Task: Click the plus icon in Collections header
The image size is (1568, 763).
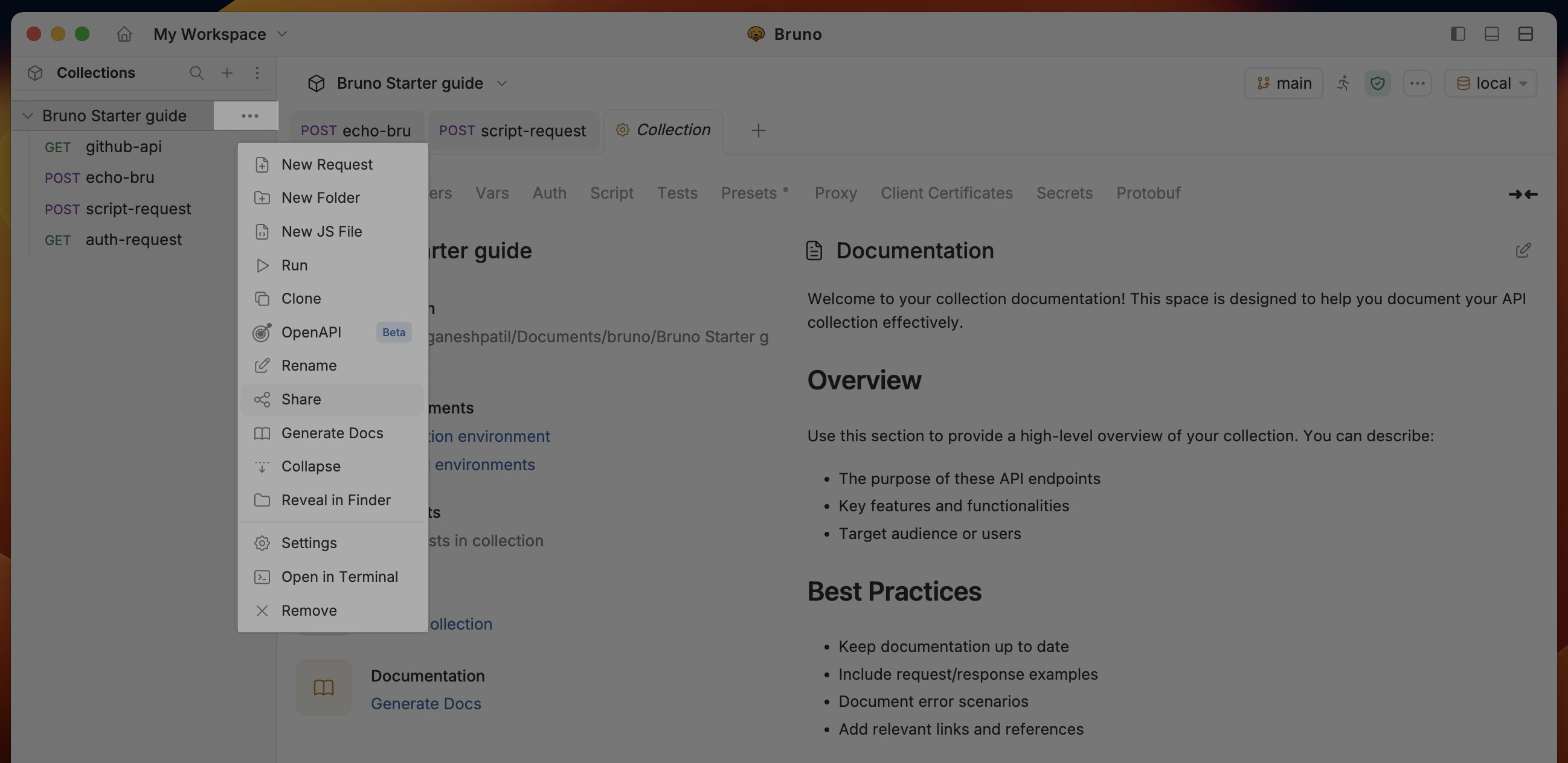Action: [227, 73]
